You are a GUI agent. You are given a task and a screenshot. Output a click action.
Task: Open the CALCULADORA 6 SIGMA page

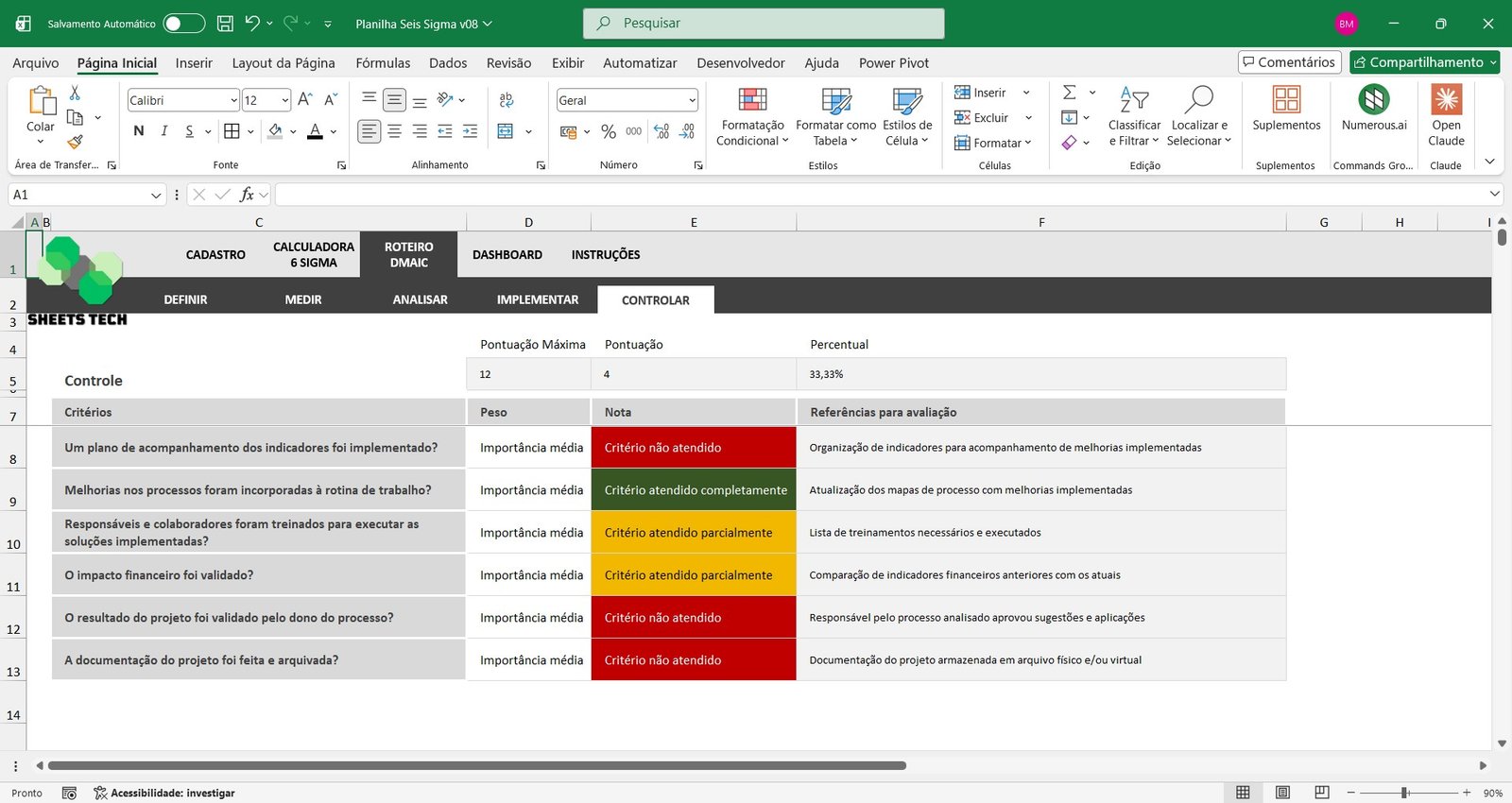[314, 255]
